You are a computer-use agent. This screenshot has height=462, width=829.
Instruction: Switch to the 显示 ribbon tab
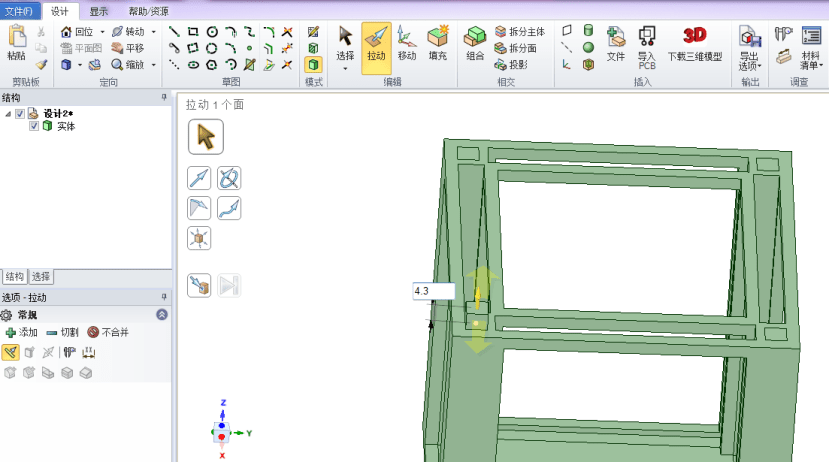tap(98, 11)
